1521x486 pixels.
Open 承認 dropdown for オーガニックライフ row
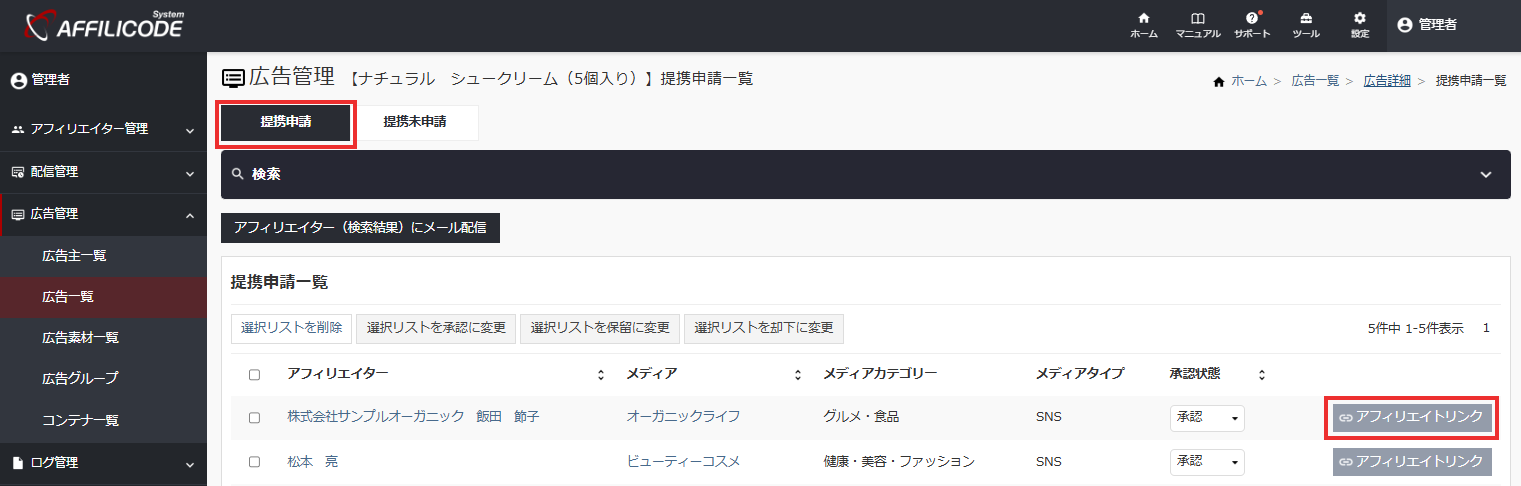click(1207, 418)
